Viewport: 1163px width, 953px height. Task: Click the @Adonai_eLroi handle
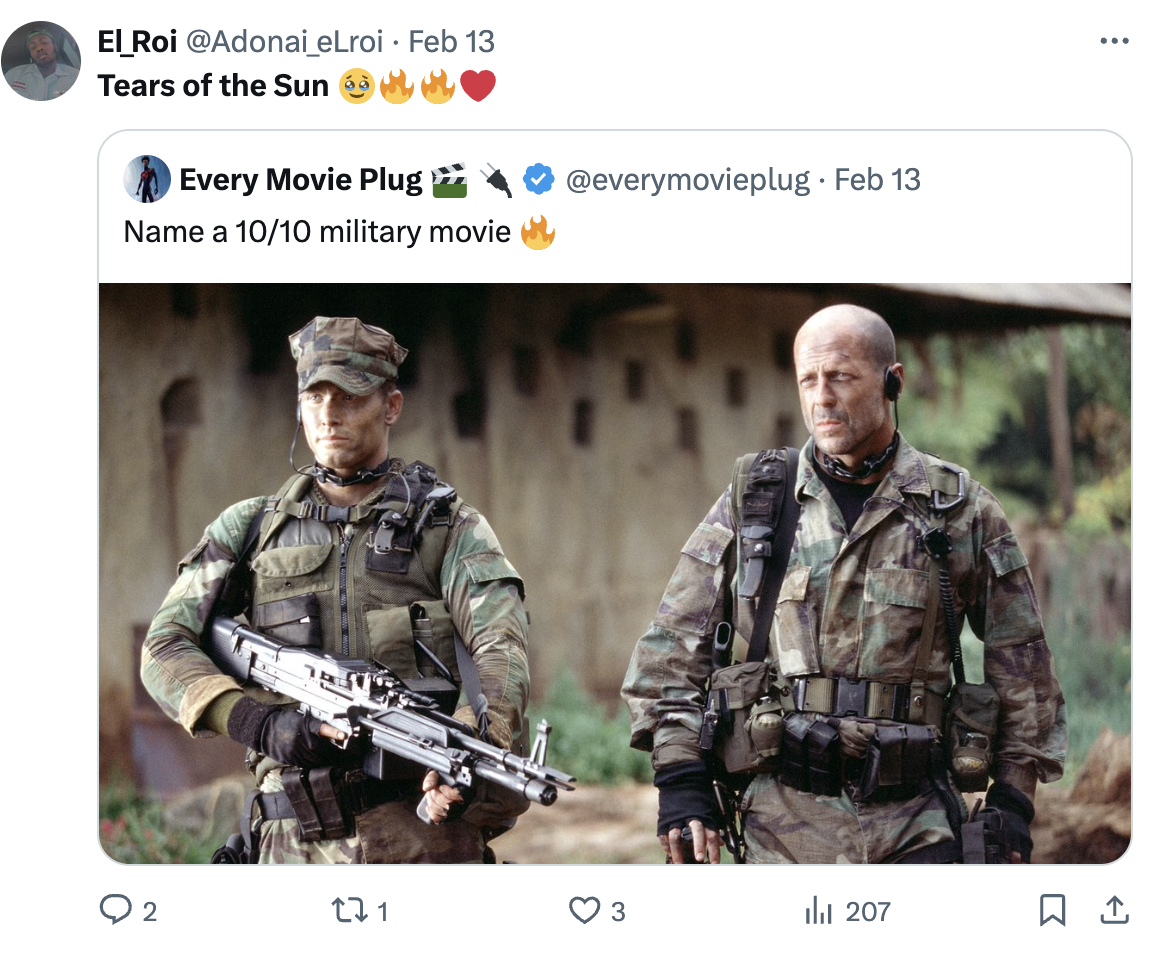284,41
